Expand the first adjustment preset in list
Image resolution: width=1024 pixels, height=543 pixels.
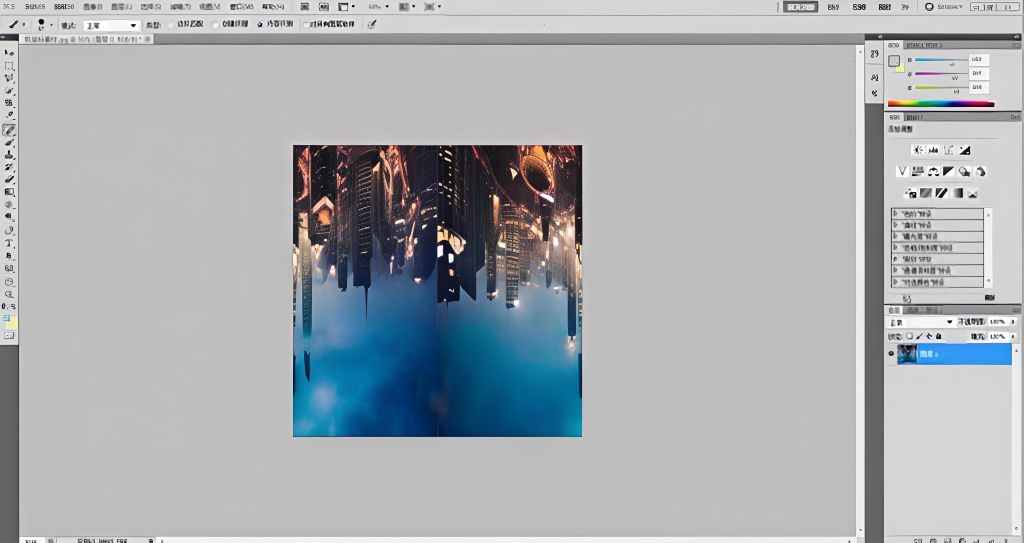(897, 214)
